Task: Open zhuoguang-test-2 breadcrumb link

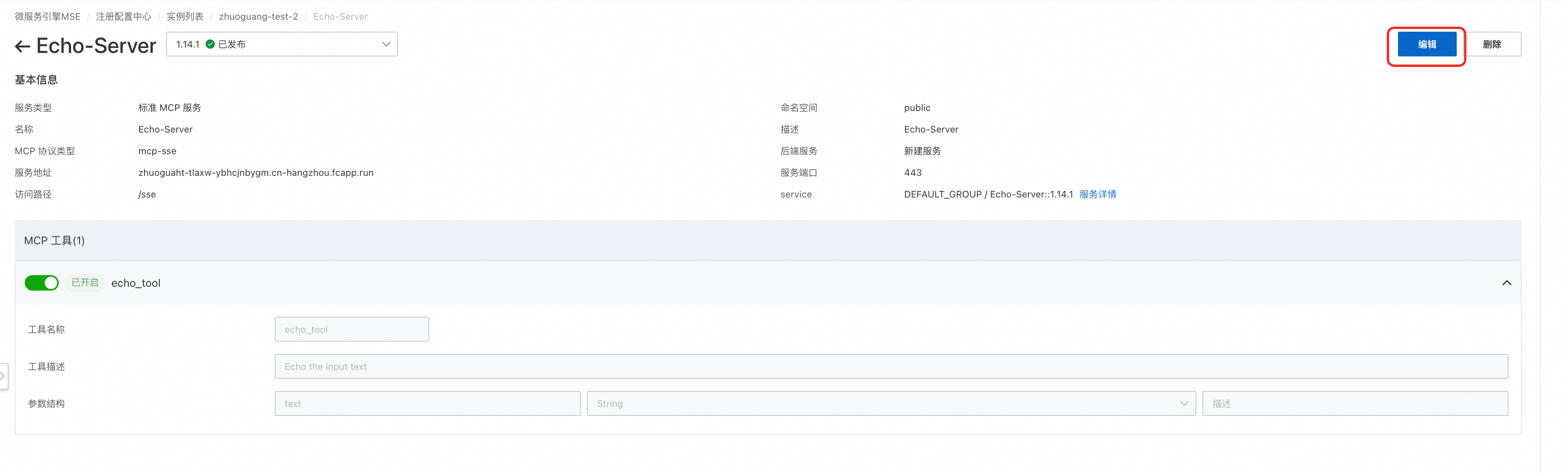Action: pos(258,17)
